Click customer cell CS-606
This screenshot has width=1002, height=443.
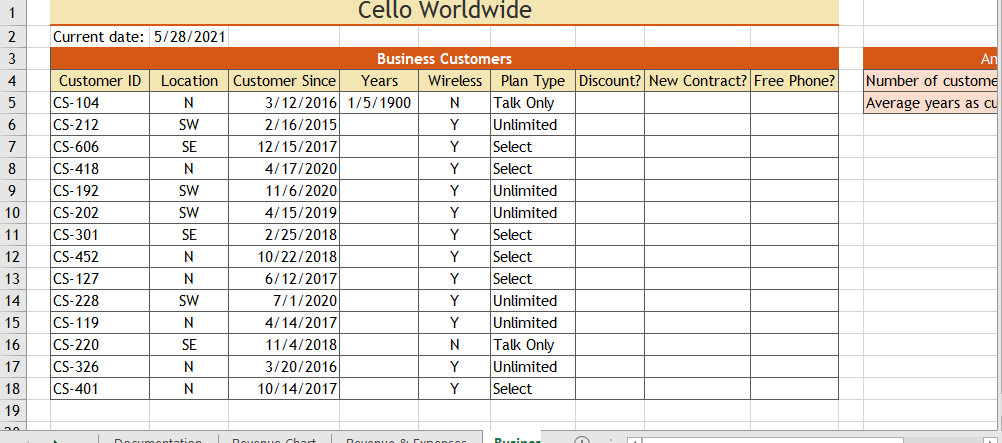tap(100, 147)
